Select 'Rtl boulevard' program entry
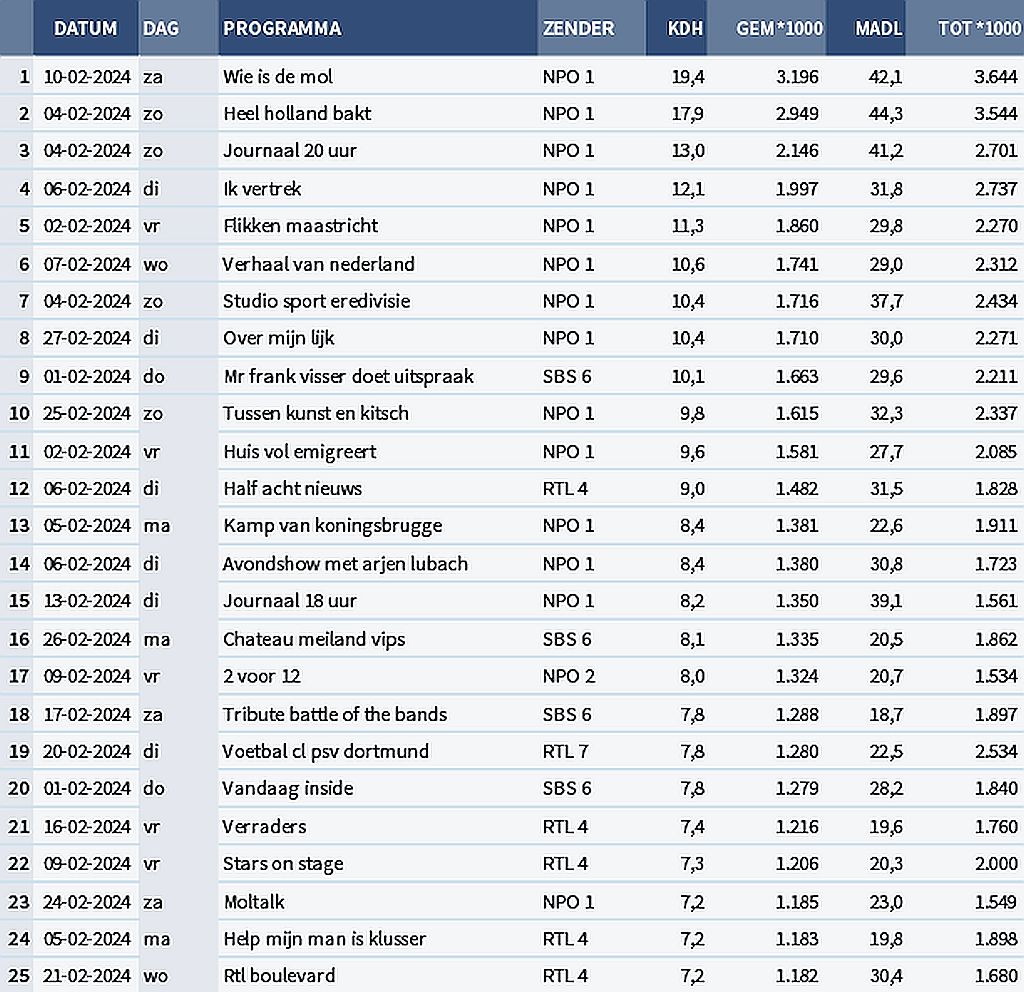1024x992 pixels. coord(280,976)
